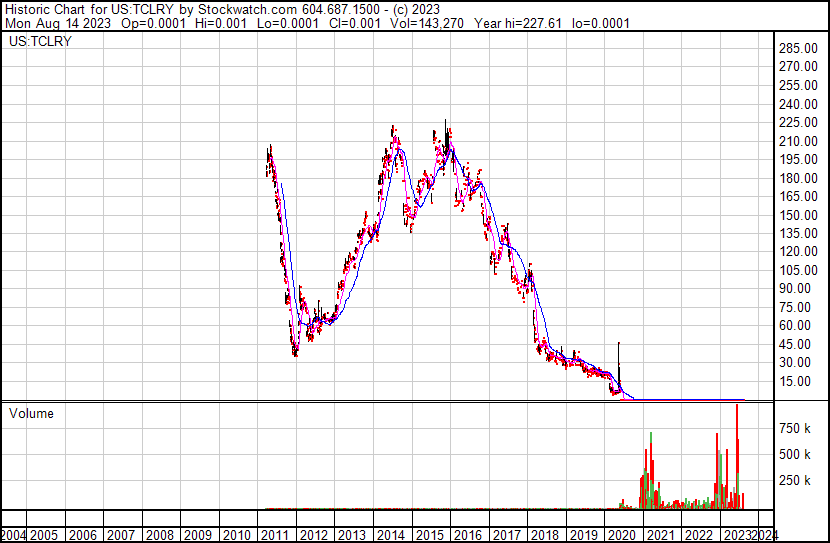Screen dimensions: 830x543
Task: Select the 2016 year label on time axis
Action: pos(468,534)
